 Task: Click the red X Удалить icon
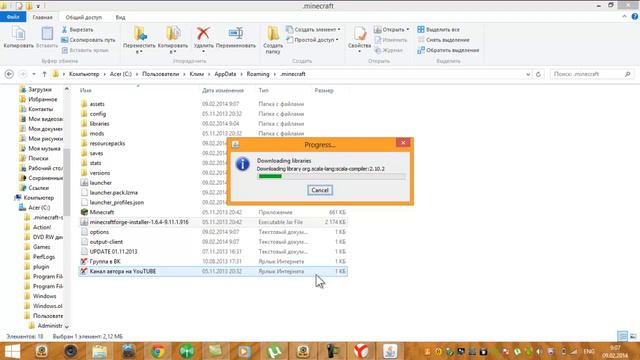pos(203,33)
